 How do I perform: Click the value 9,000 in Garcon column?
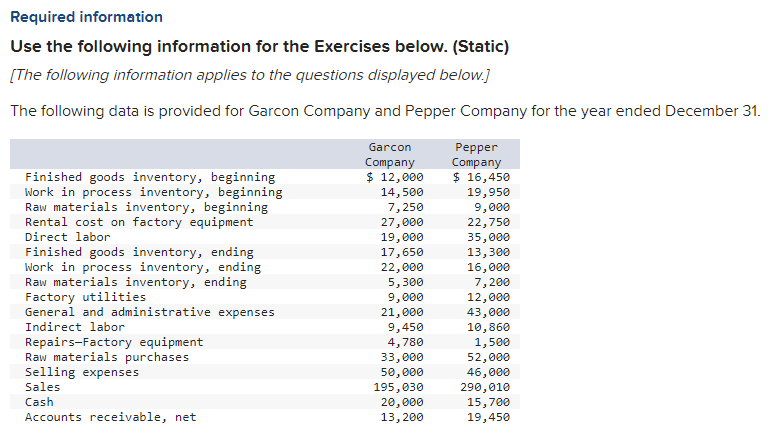(x=406, y=297)
